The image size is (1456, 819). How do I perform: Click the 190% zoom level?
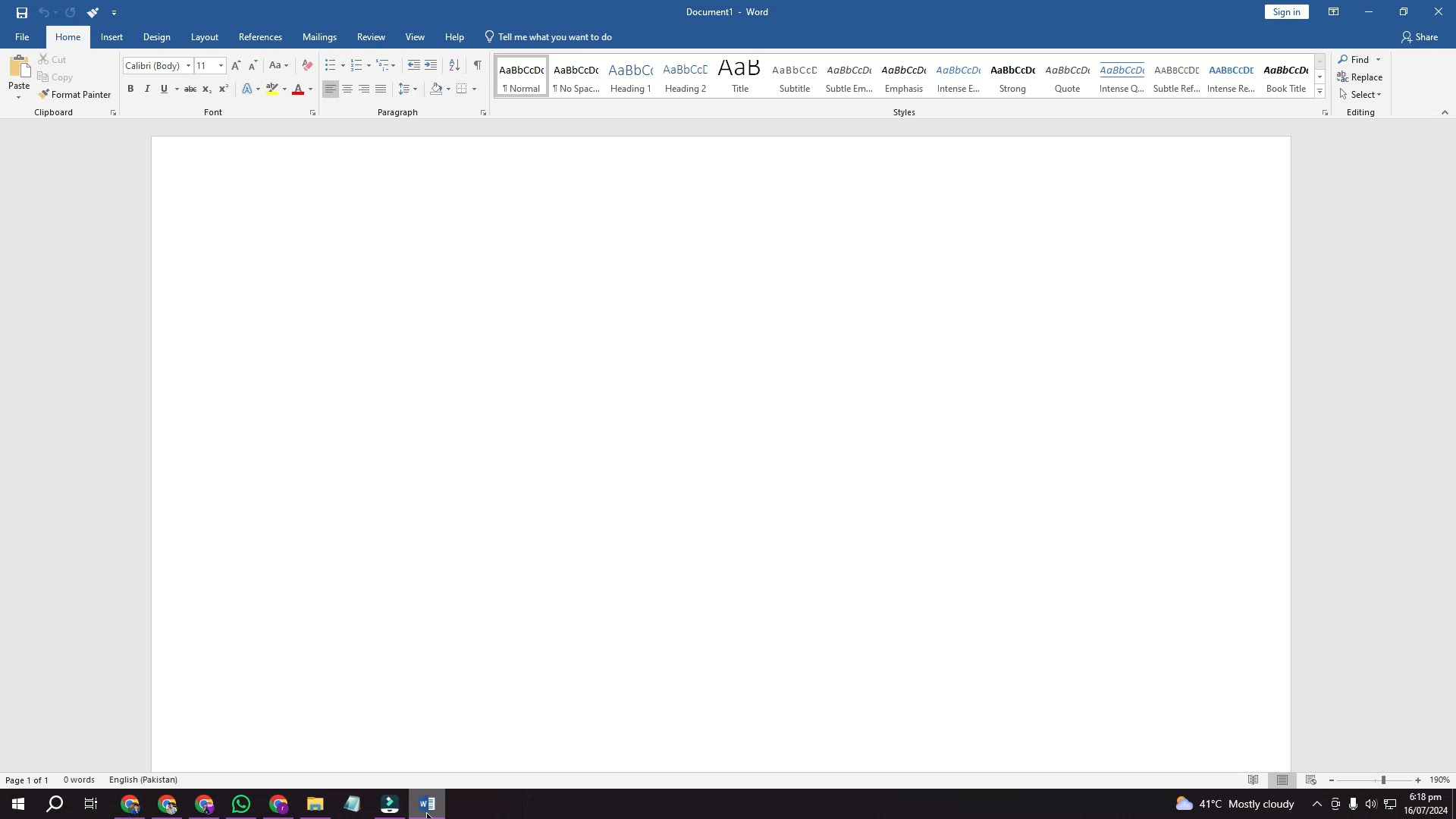tap(1439, 780)
